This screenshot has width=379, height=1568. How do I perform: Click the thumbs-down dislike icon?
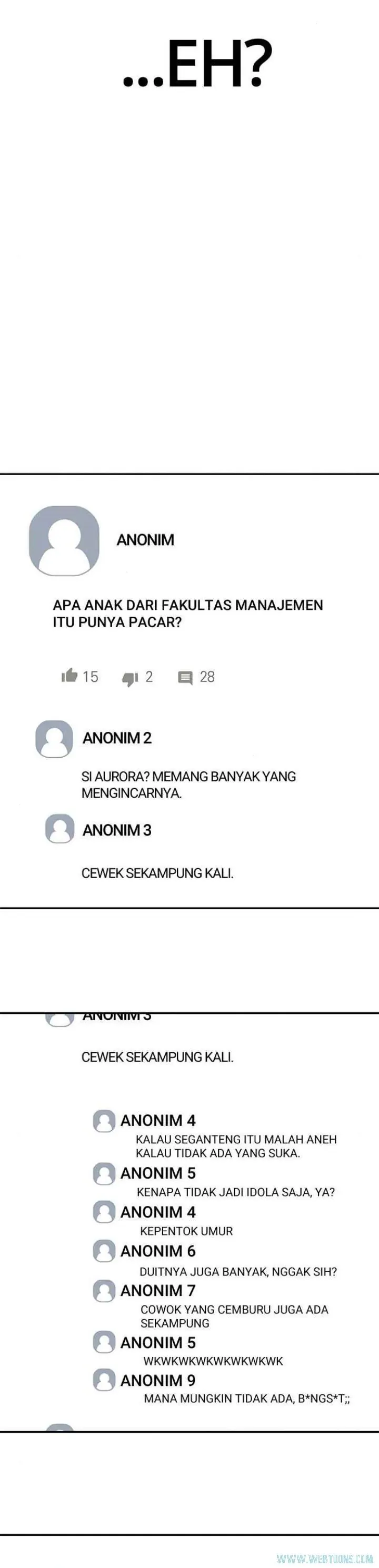[x=130, y=679]
